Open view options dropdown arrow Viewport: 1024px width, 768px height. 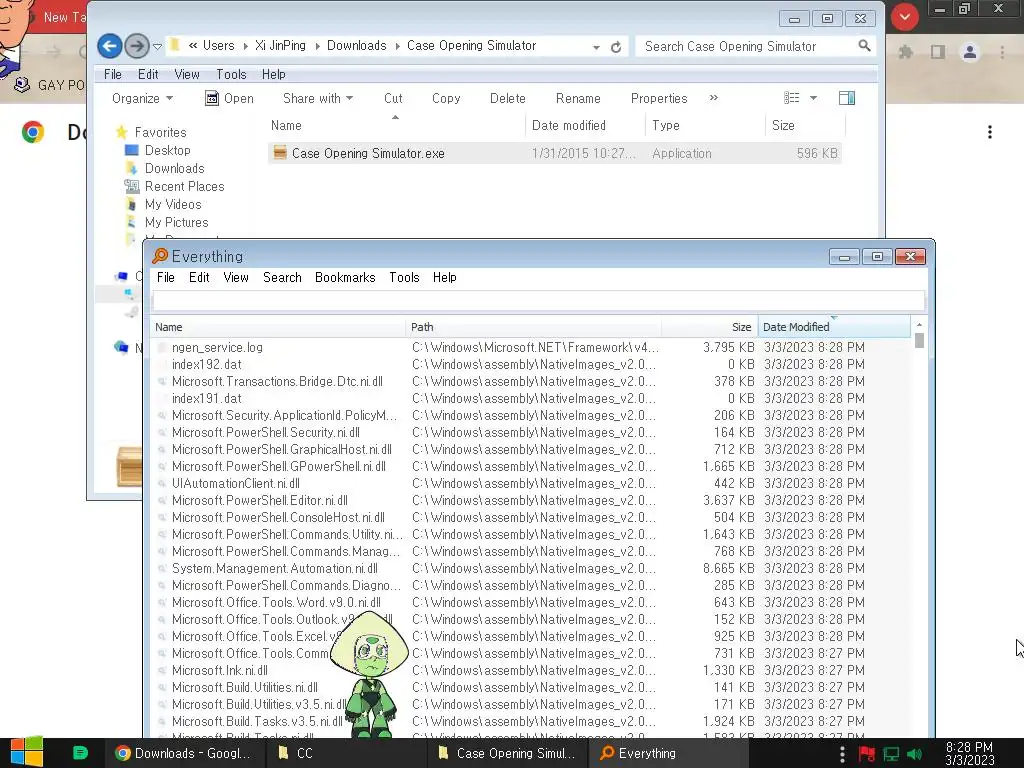click(x=813, y=98)
